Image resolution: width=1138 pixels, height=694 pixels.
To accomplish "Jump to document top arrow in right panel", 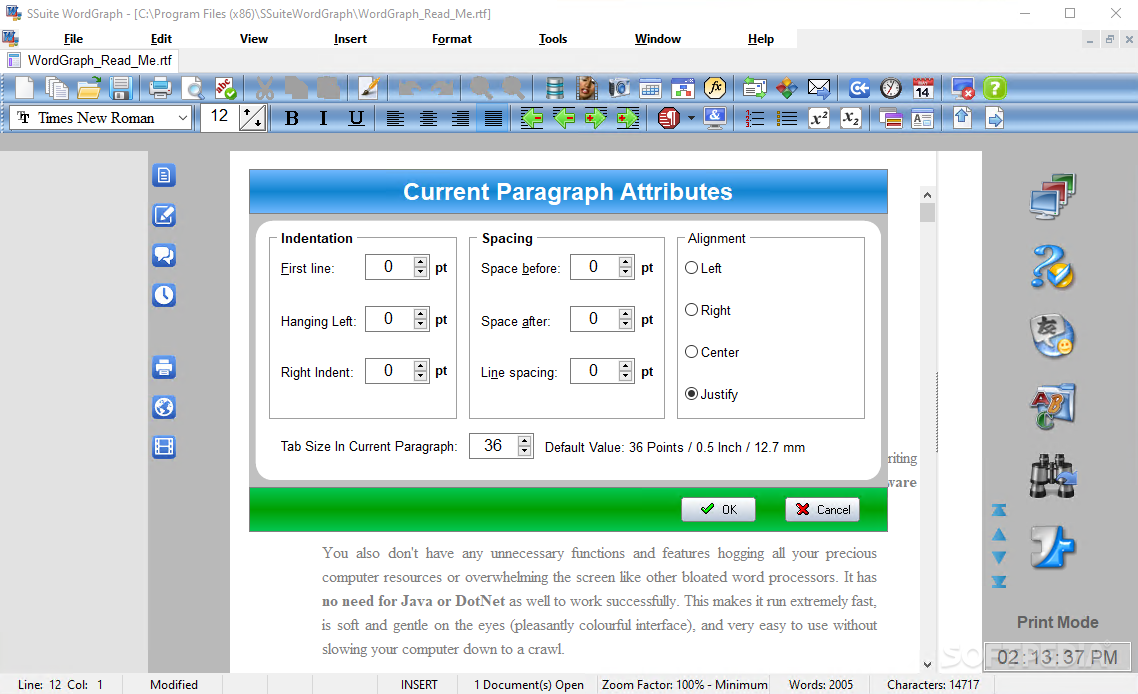I will pyautogui.click(x=999, y=510).
